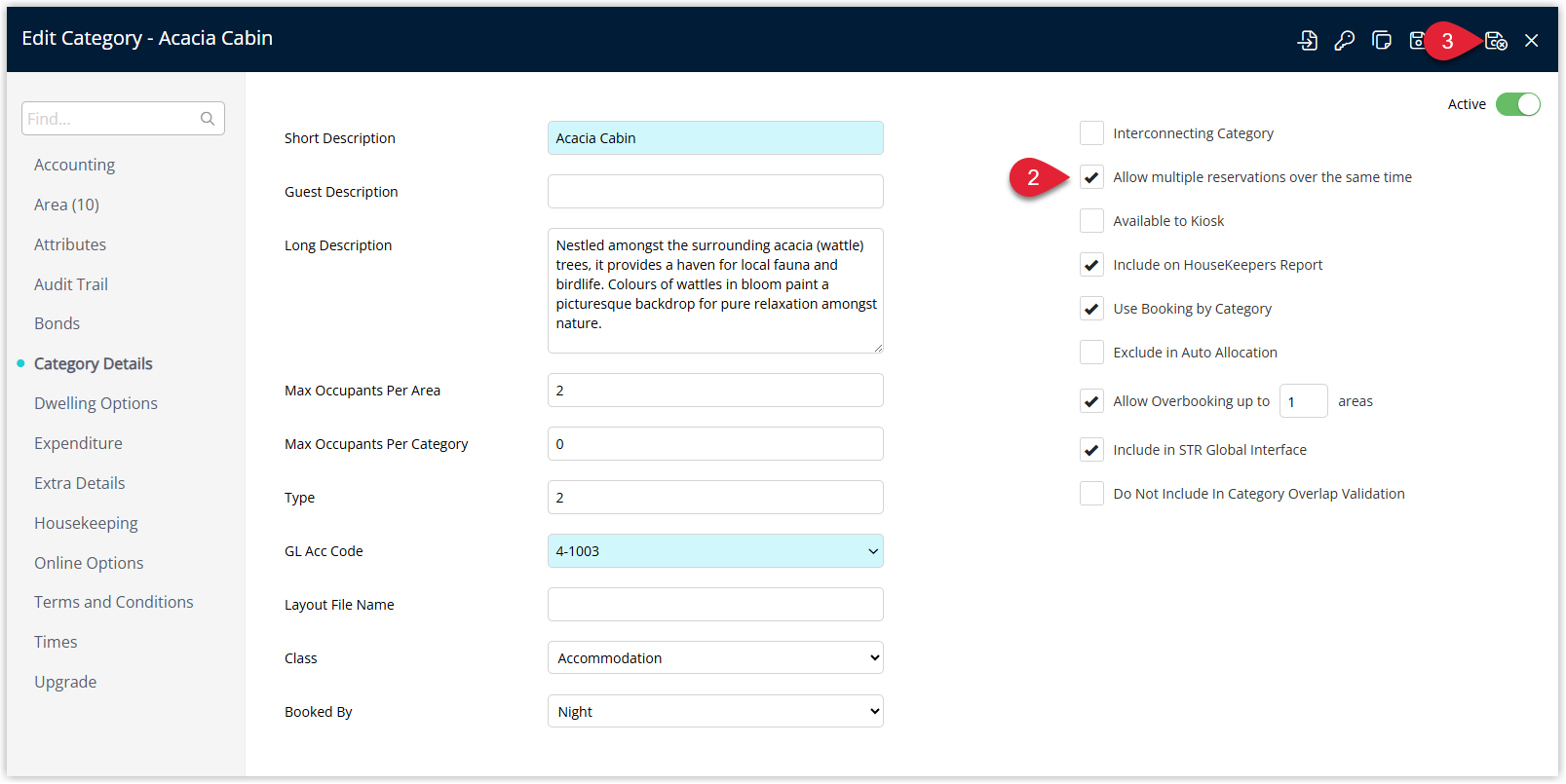
Task: Click the 'Booked By' label
Action: [319, 712]
